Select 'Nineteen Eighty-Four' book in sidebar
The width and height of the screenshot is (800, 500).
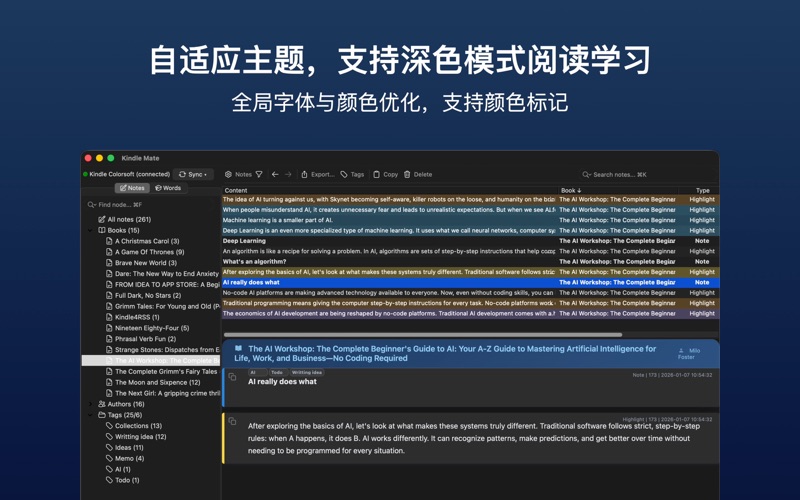tap(151, 328)
